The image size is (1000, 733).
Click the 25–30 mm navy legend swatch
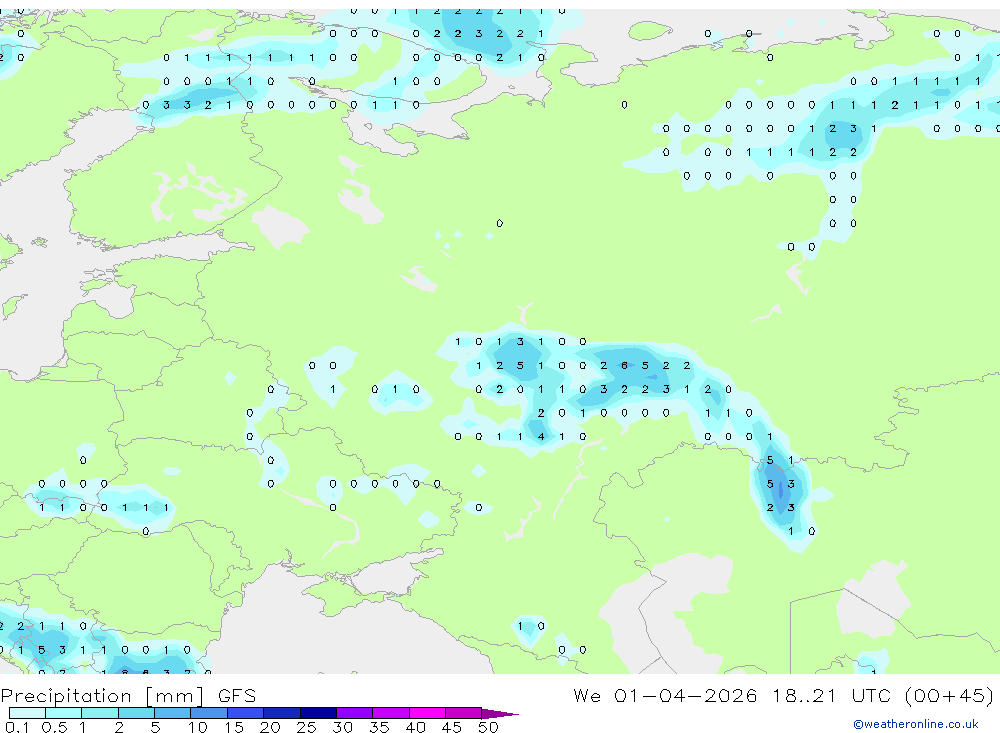click(318, 713)
